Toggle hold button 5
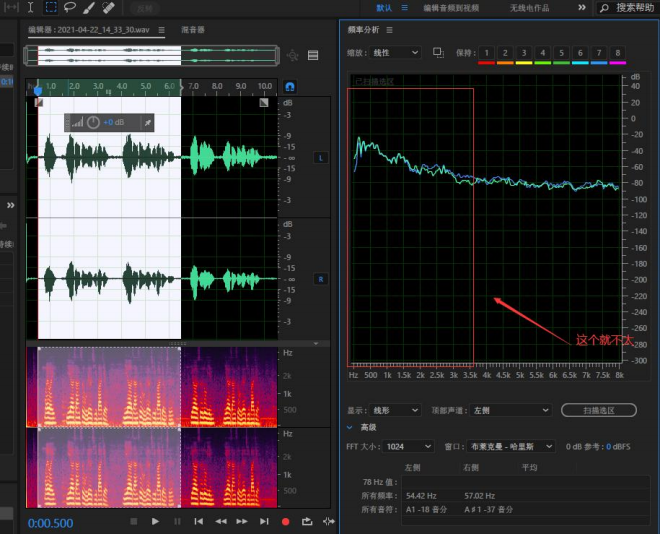660x534 pixels. point(562,53)
